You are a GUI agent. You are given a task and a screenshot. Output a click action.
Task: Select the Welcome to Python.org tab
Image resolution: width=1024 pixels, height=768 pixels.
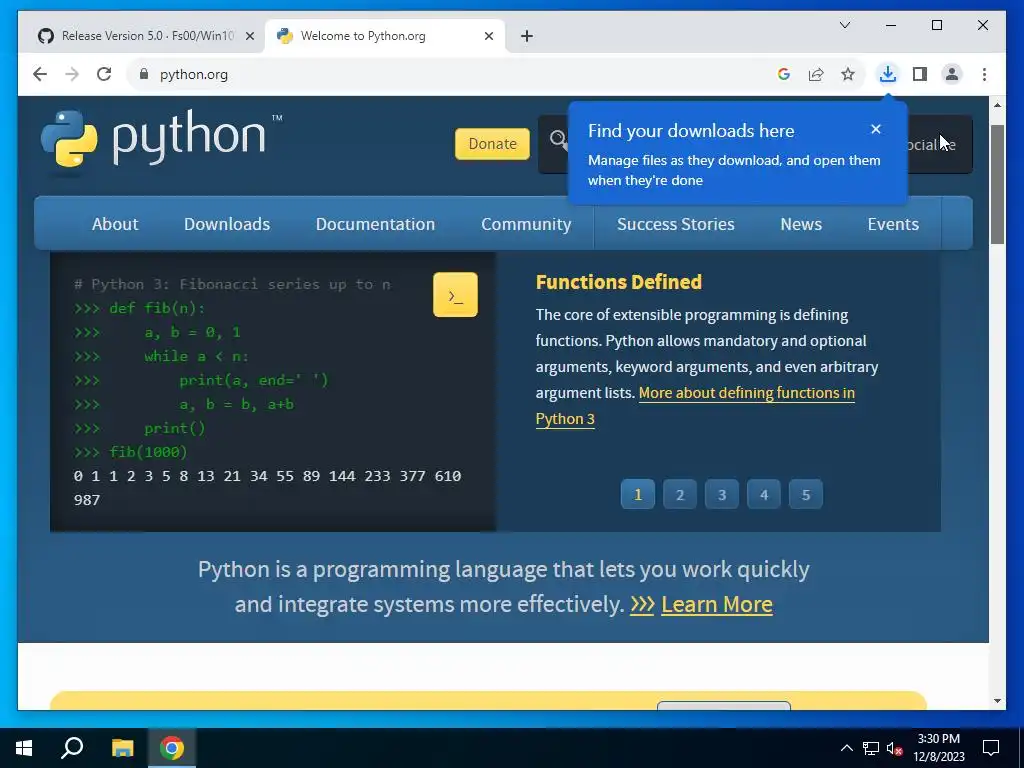(x=385, y=36)
